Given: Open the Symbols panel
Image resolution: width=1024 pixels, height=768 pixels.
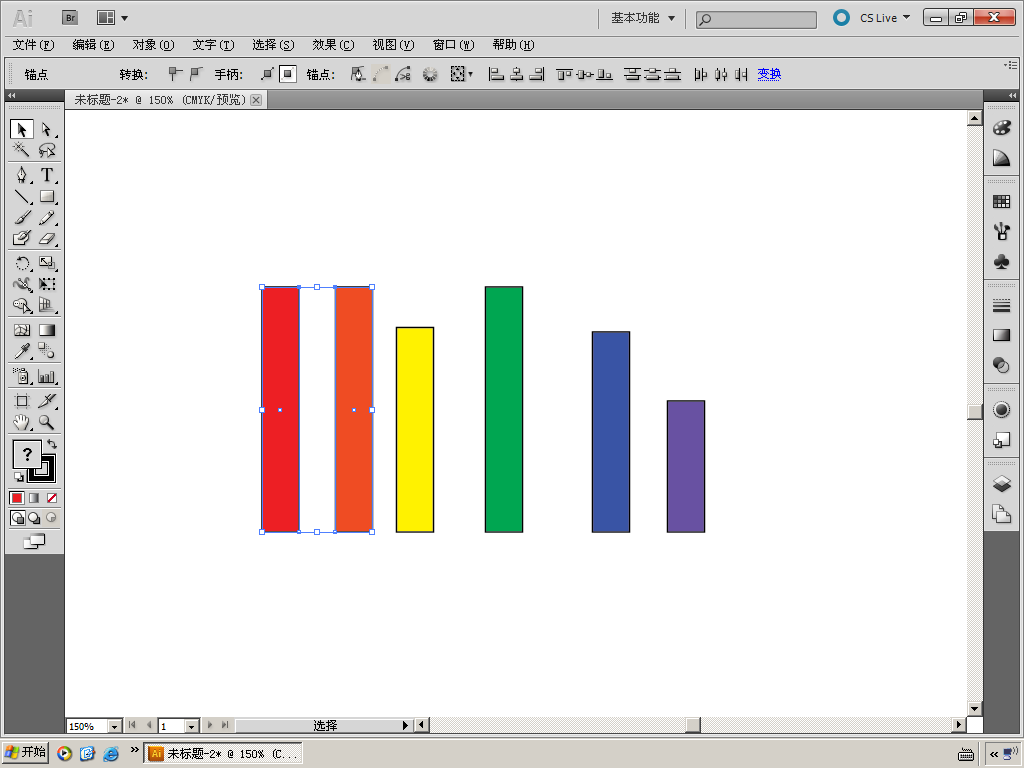Looking at the screenshot, I should click(1001, 261).
